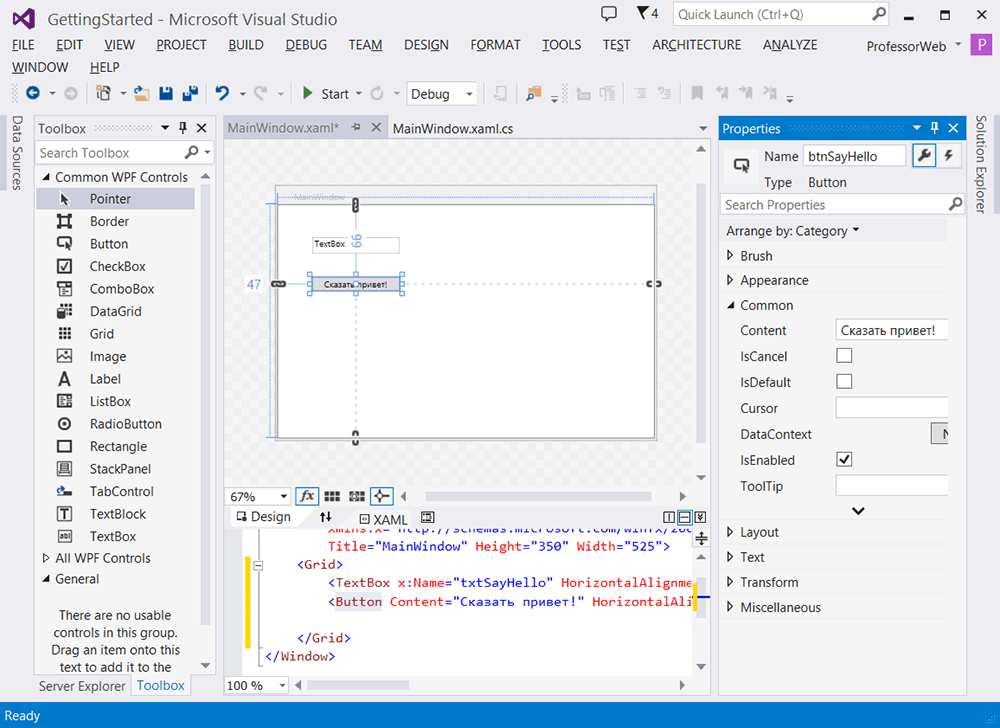This screenshot has width=1000, height=728.
Task: Switch to horizontal split view
Action: (x=684, y=517)
